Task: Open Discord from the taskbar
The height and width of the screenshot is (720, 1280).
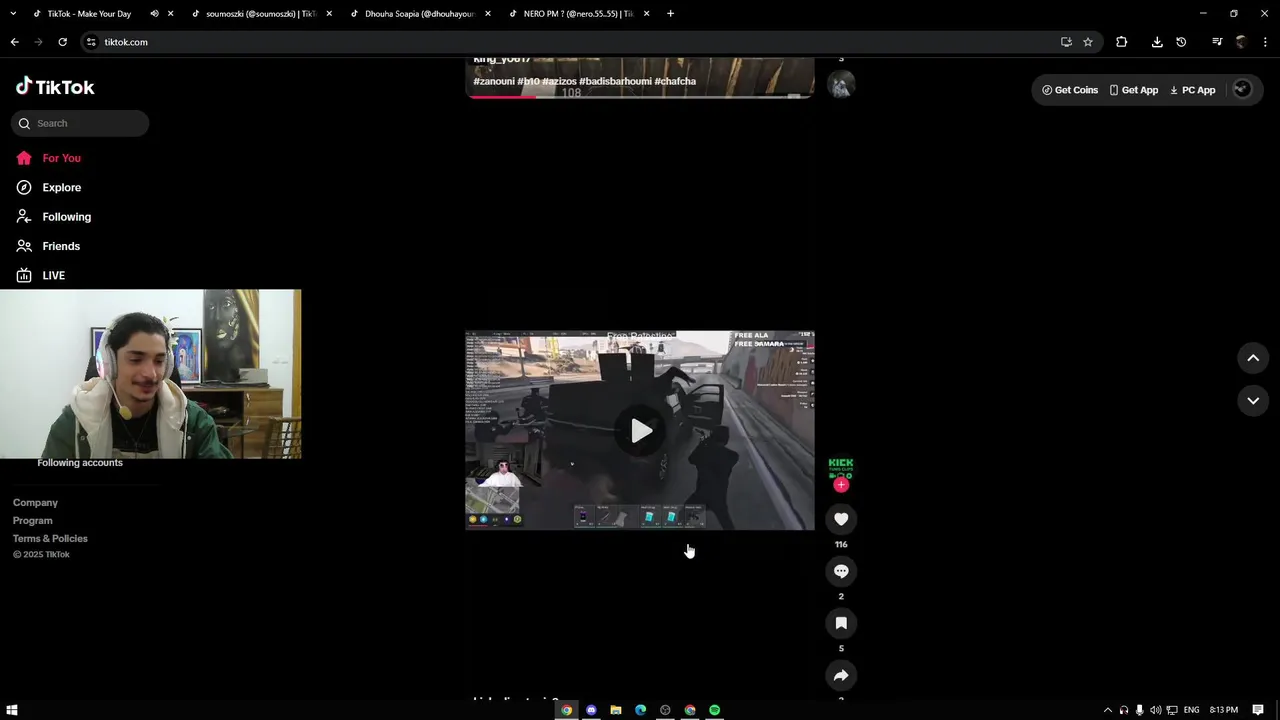Action: click(x=591, y=710)
